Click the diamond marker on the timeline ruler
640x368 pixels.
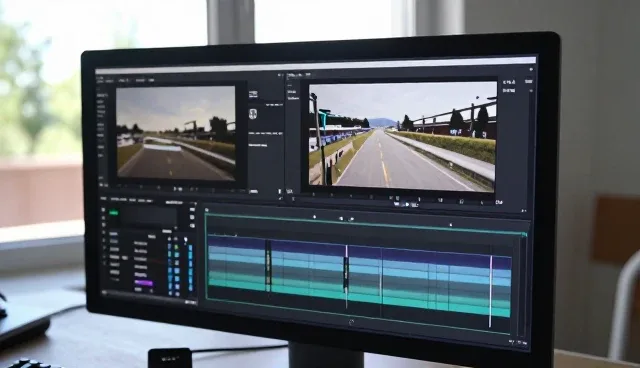pyautogui.click(x=314, y=217)
